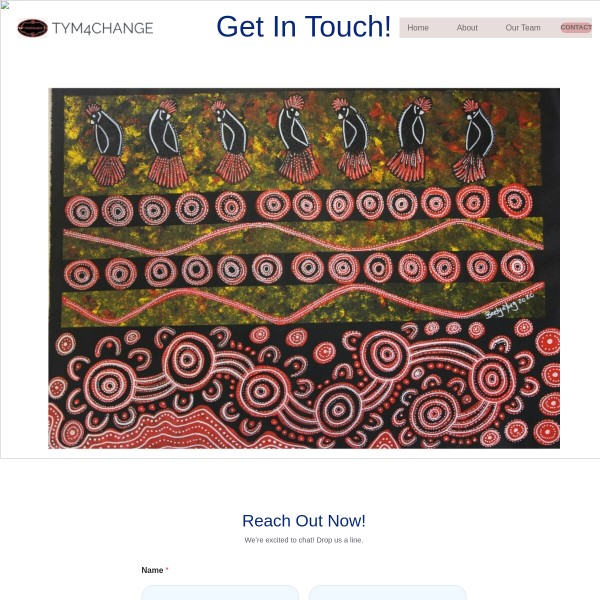600x600 pixels.
Task: Click the Name field label
Action: pos(152,570)
